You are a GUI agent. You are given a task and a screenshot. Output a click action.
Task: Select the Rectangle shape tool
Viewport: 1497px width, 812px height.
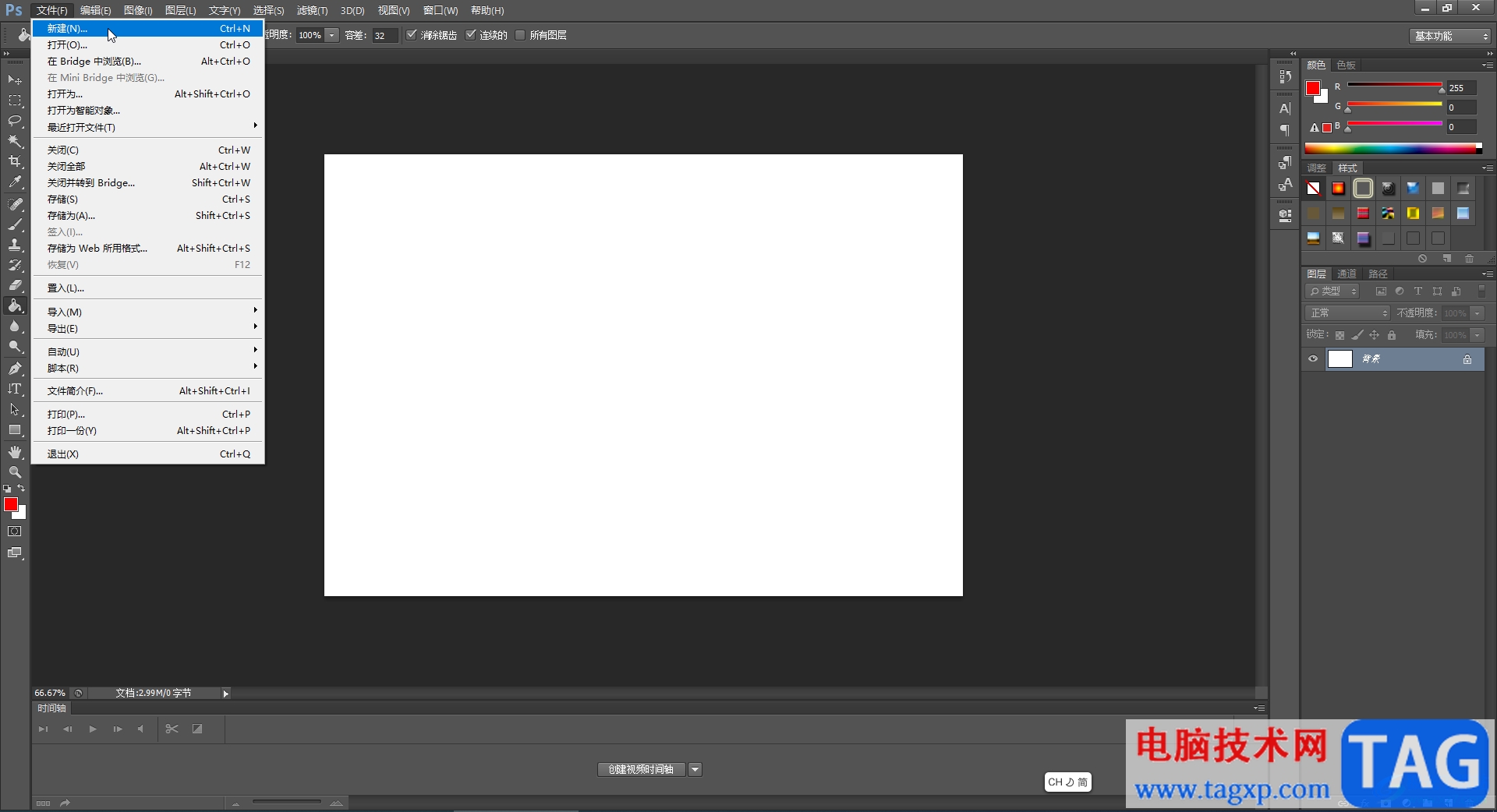point(15,429)
